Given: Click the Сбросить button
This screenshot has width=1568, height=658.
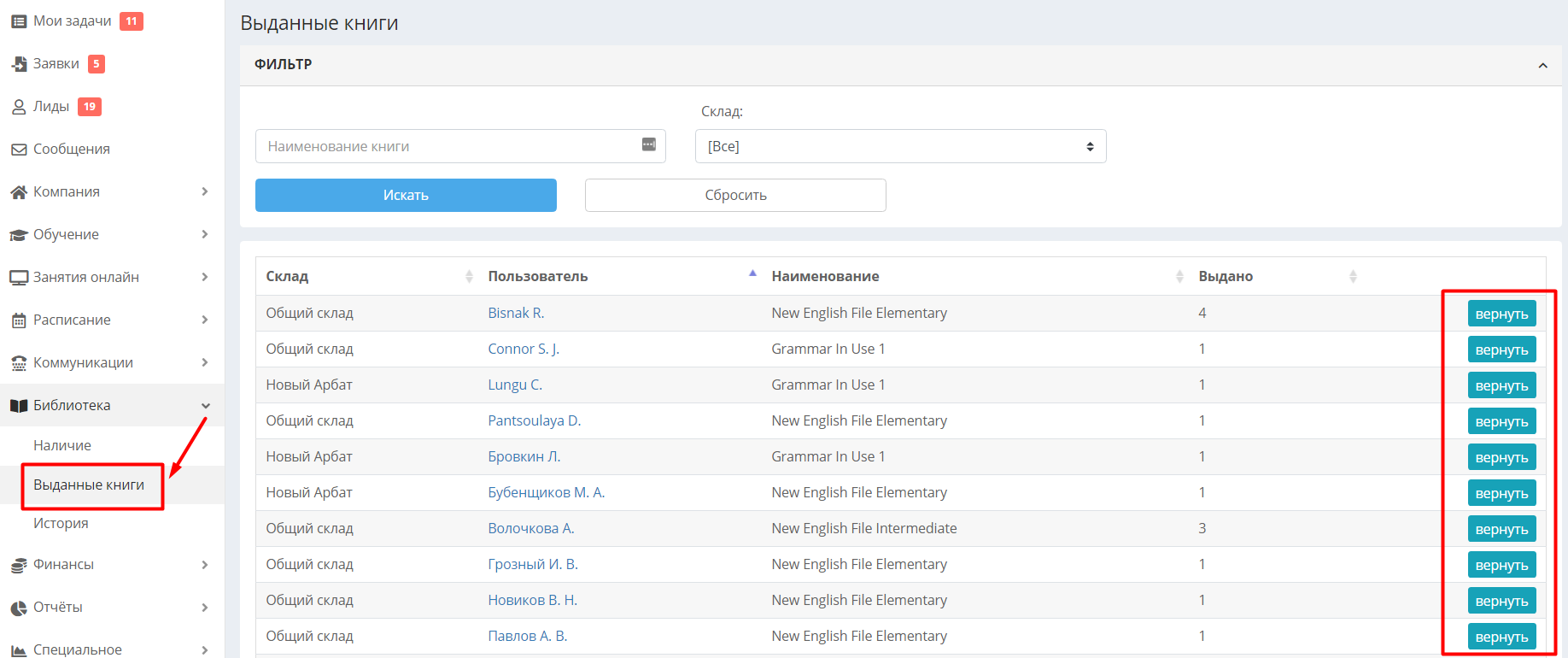Looking at the screenshot, I should 735,195.
